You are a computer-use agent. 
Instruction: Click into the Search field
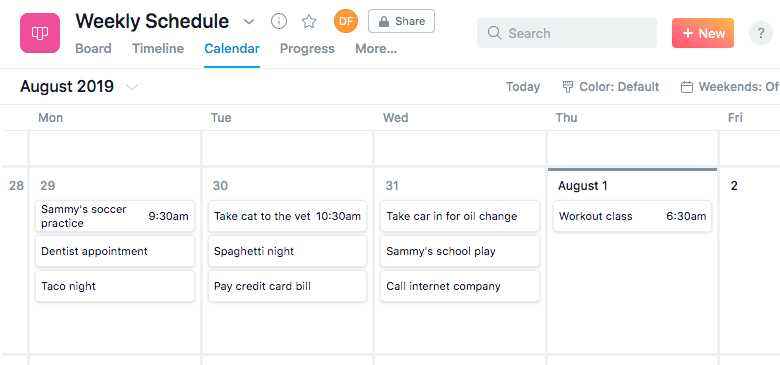567,33
